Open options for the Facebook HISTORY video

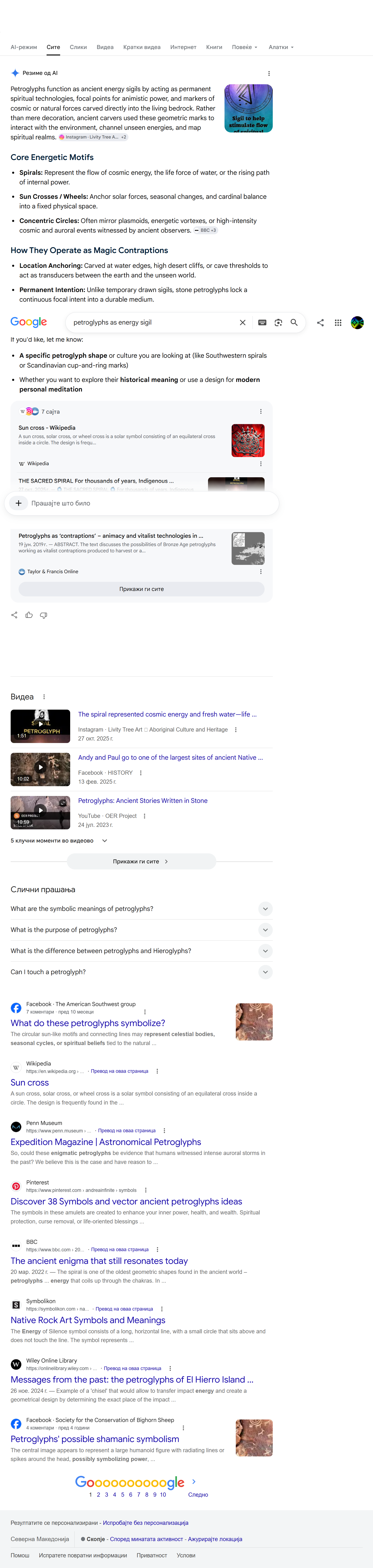click(141, 773)
